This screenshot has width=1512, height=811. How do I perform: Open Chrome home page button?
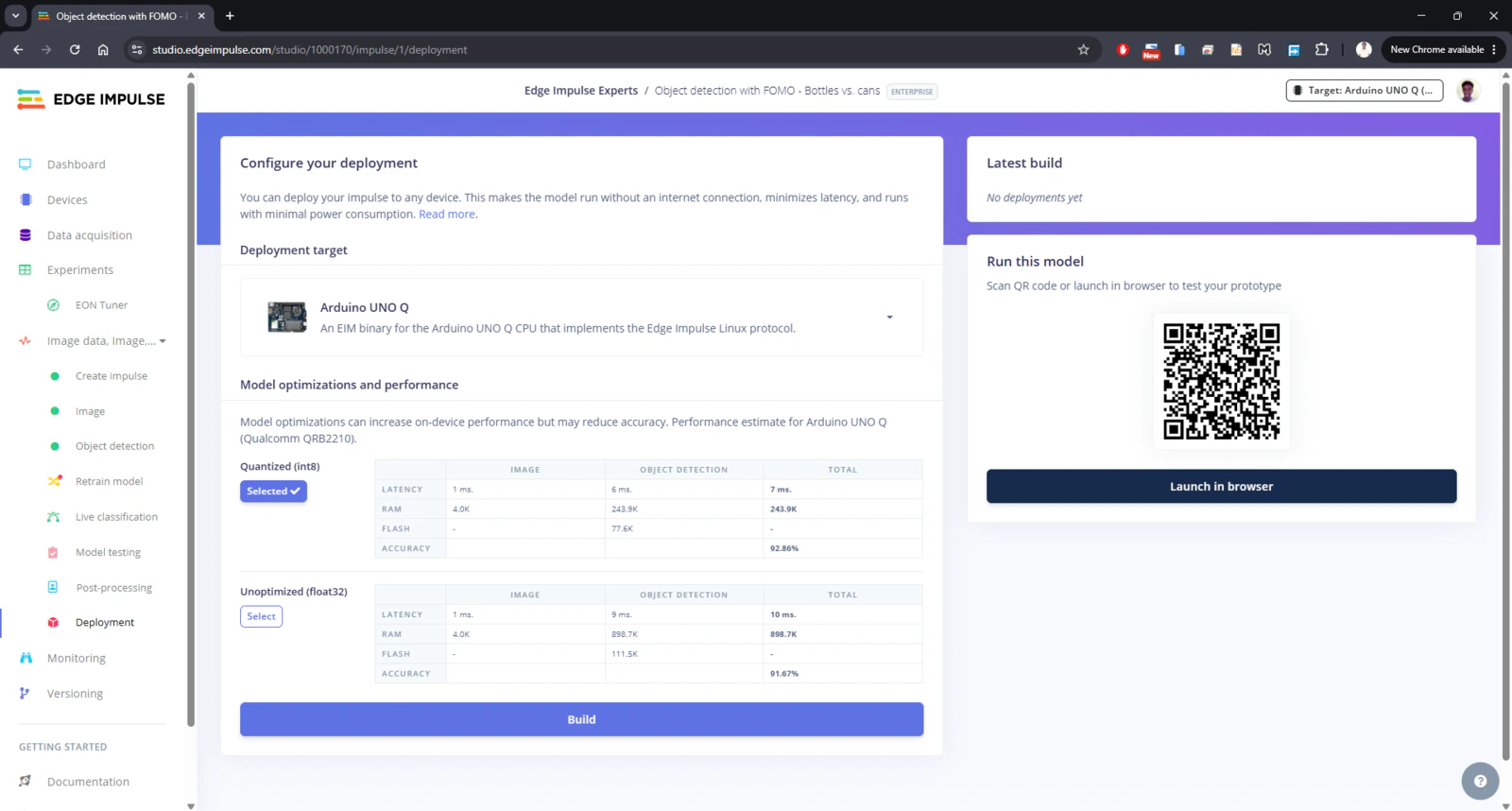tap(103, 50)
